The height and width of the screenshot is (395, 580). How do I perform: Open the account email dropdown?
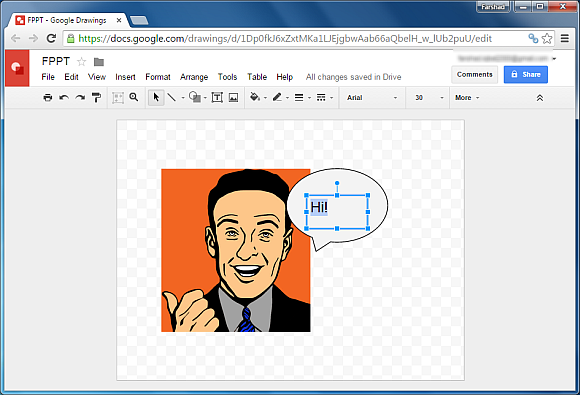pyautogui.click(x=554, y=59)
